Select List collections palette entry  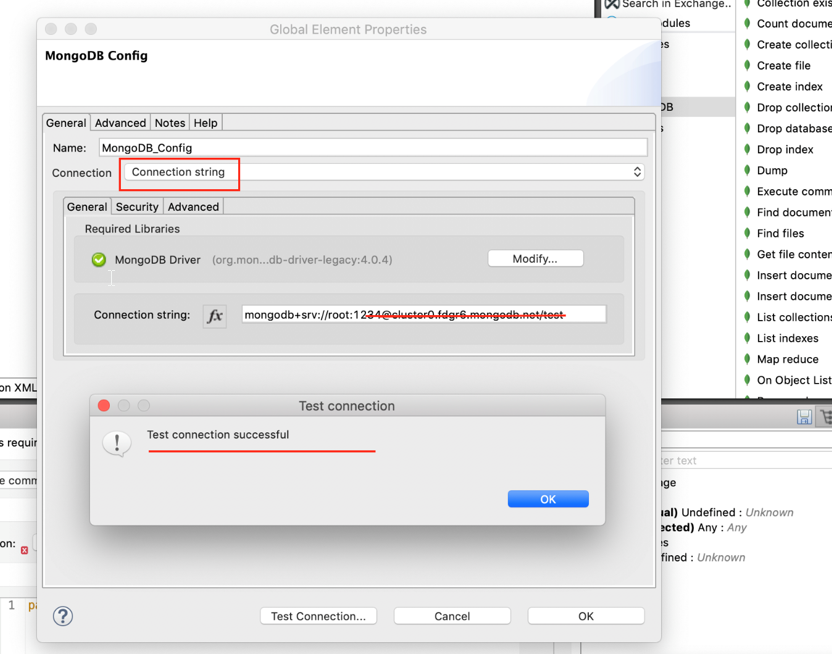pos(794,317)
